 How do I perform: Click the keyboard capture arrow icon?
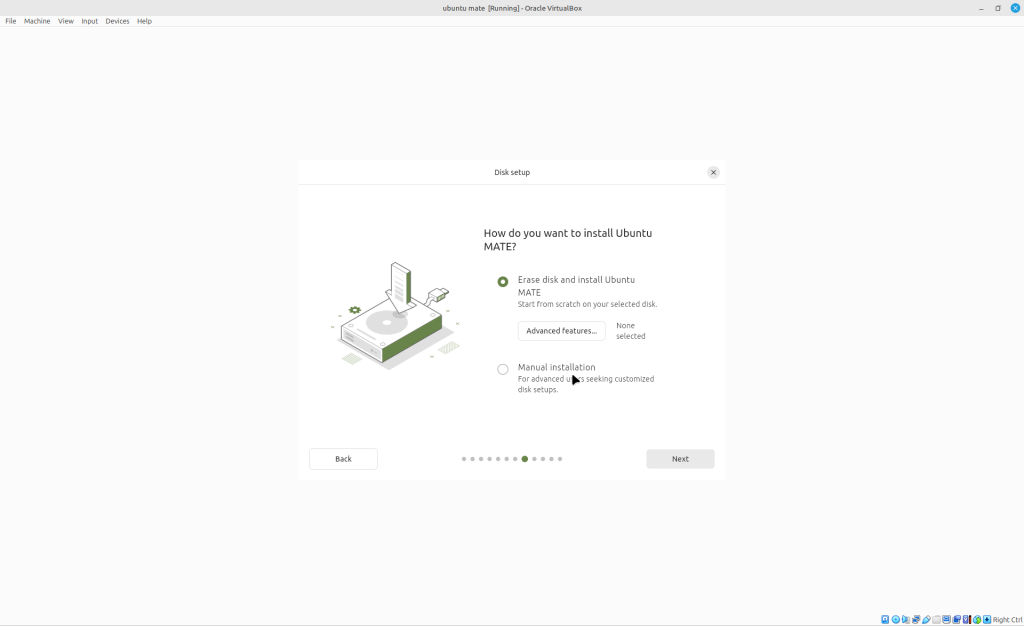[987, 619]
